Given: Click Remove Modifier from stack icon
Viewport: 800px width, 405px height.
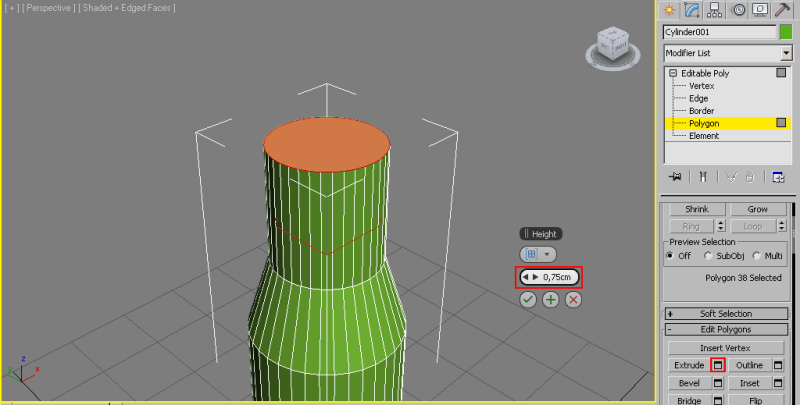Looking at the screenshot, I should point(749,176).
